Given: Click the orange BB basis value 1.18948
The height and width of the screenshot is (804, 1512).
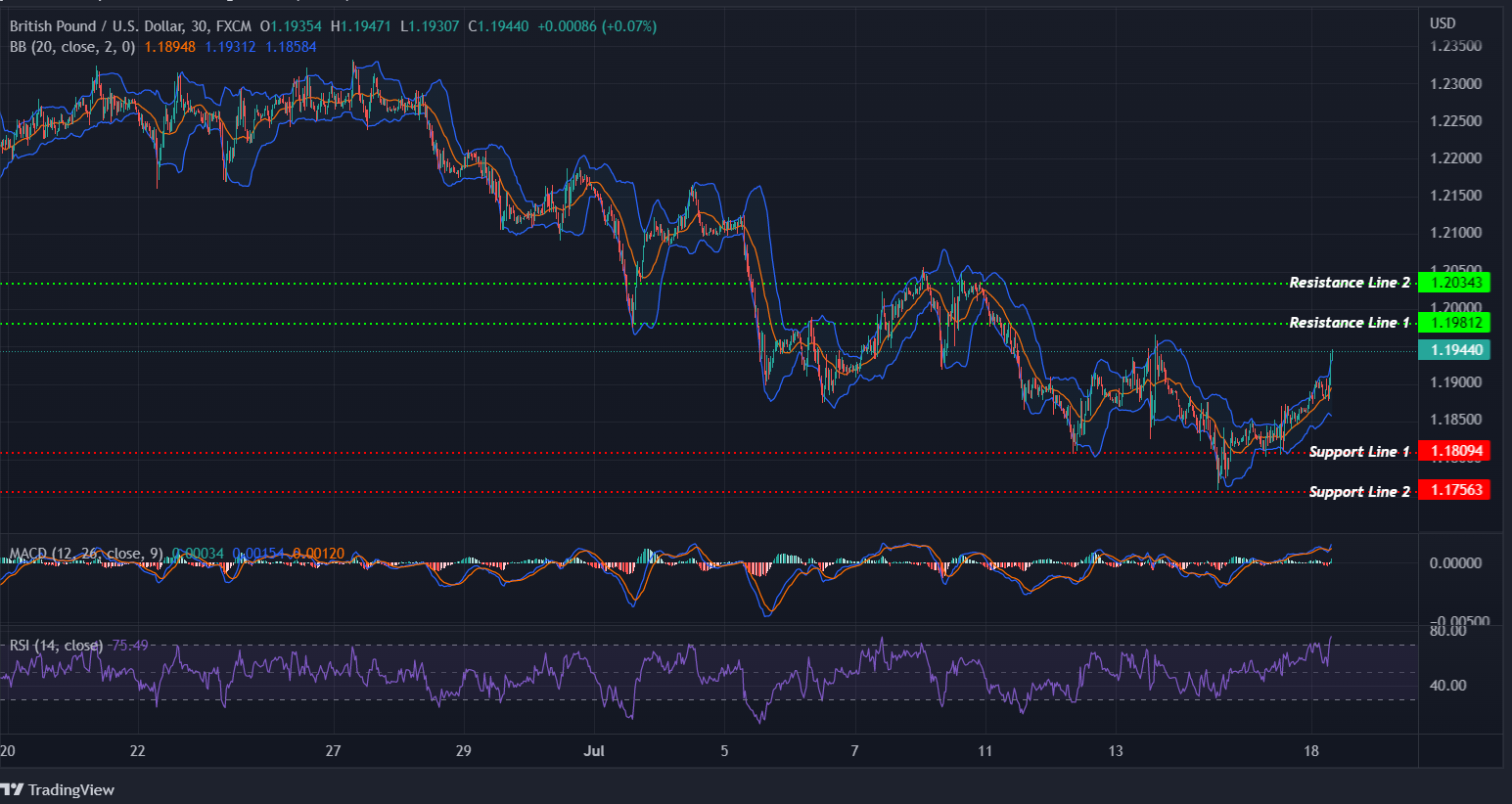Looking at the screenshot, I should tap(172, 46).
